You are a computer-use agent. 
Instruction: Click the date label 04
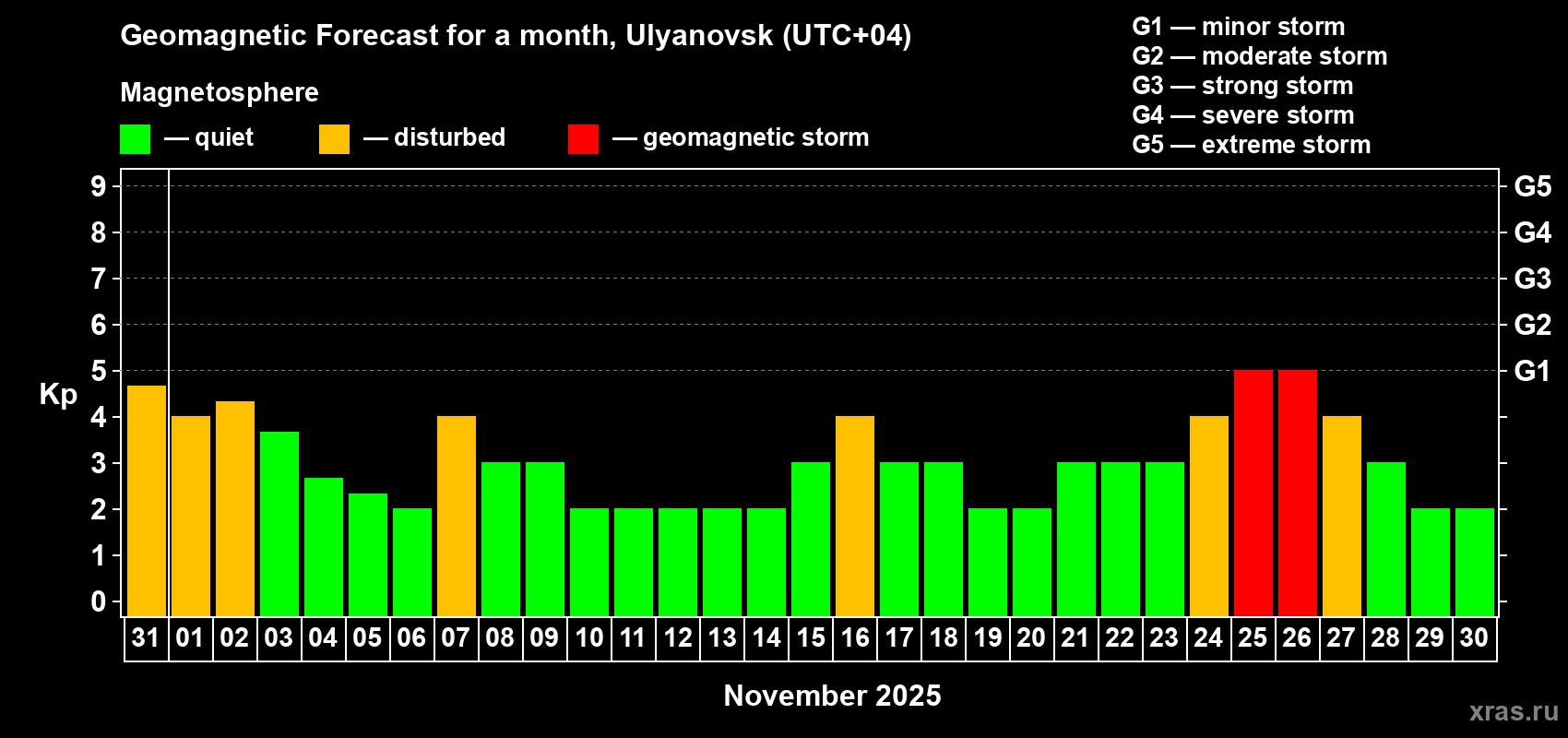(323, 638)
